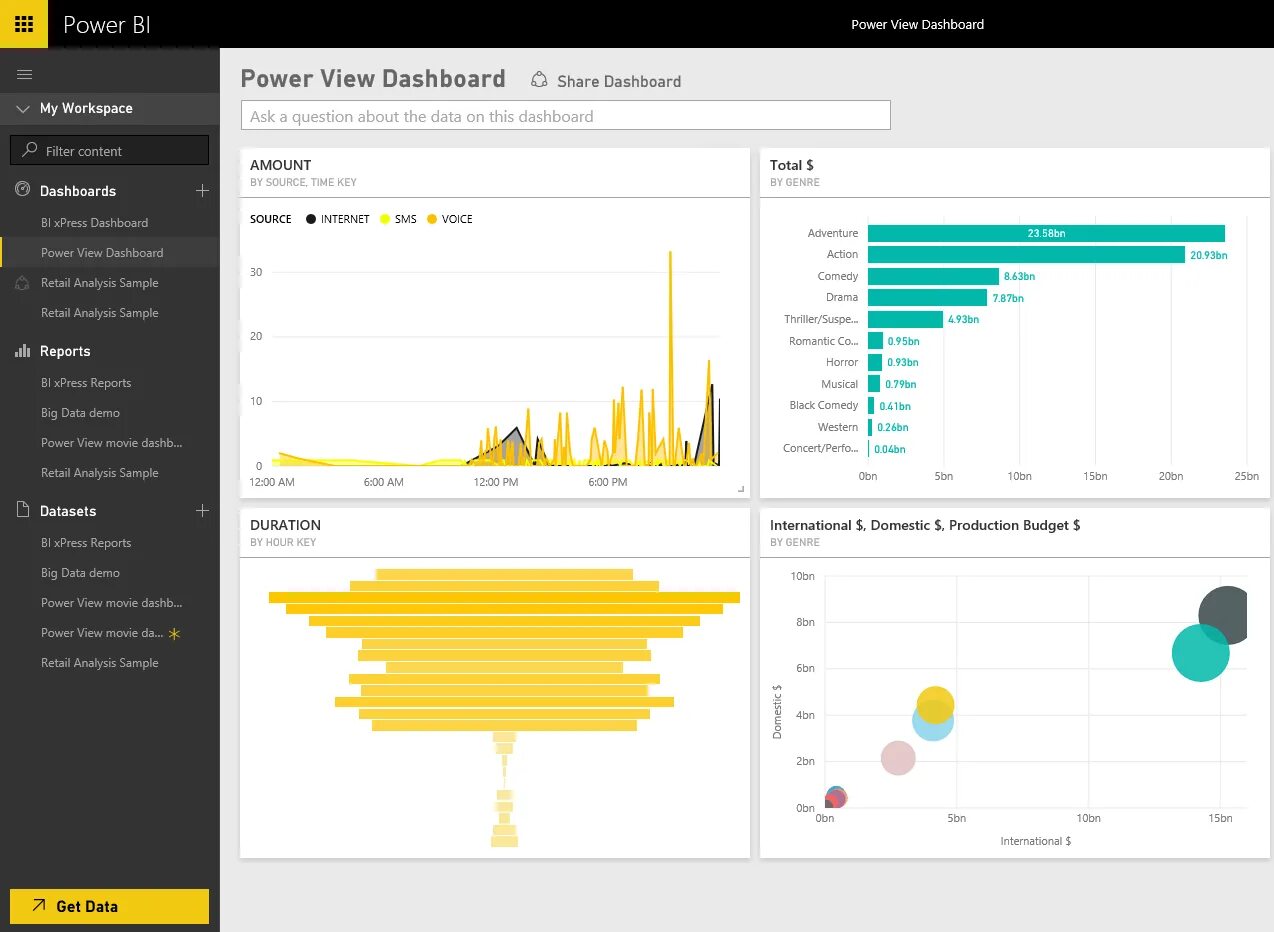This screenshot has height=932, width=1274.
Task: Click the pink bubble in scatter chart
Action: (898, 758)
